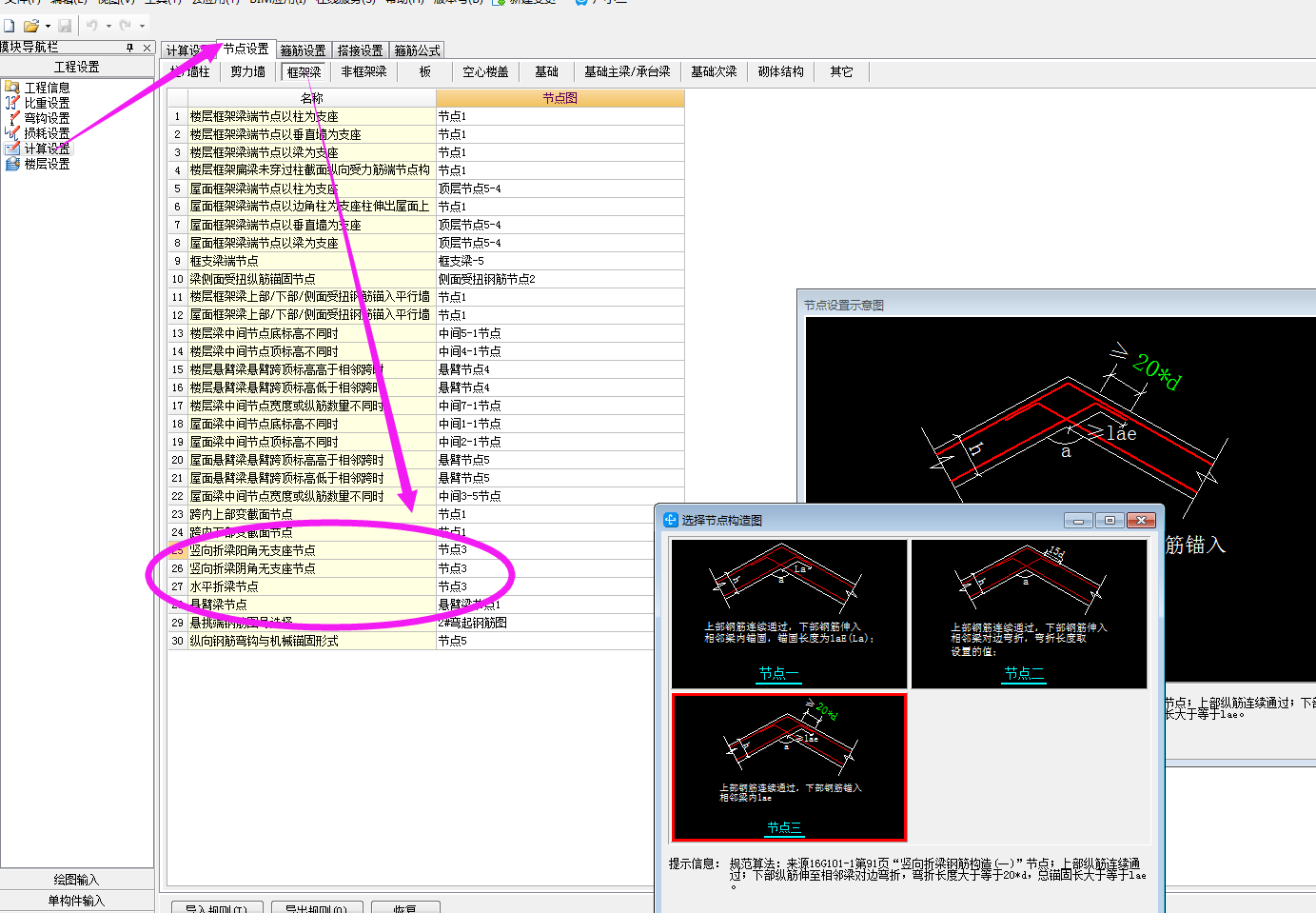Click the 弯钩设置 icon in navigation tree
Screen dimensions: 1316x913
click(12, 117)
